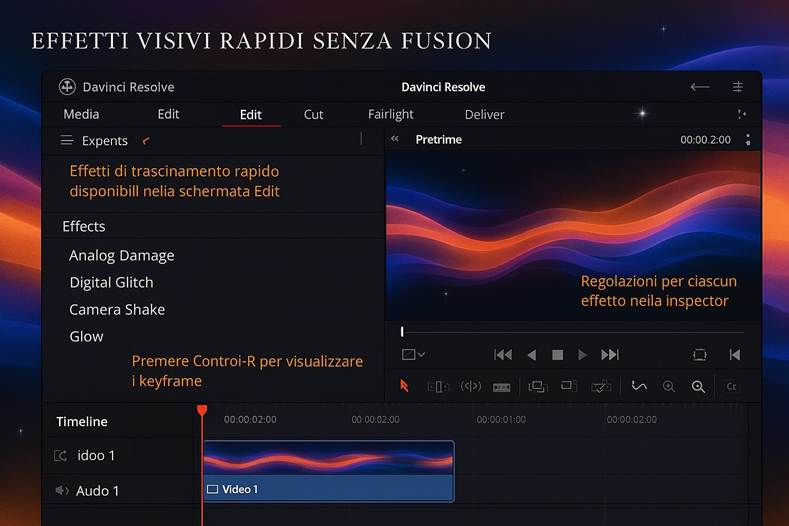Screen dimensions: 789x526
Task: Click the viewer scrubber bar playhead
Action: (402, 332)
